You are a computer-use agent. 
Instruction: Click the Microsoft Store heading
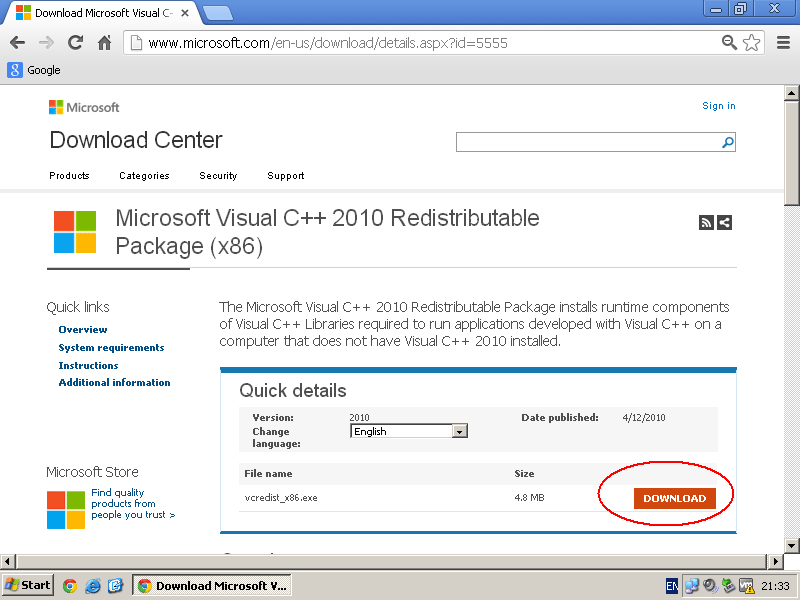coord(92,472)
